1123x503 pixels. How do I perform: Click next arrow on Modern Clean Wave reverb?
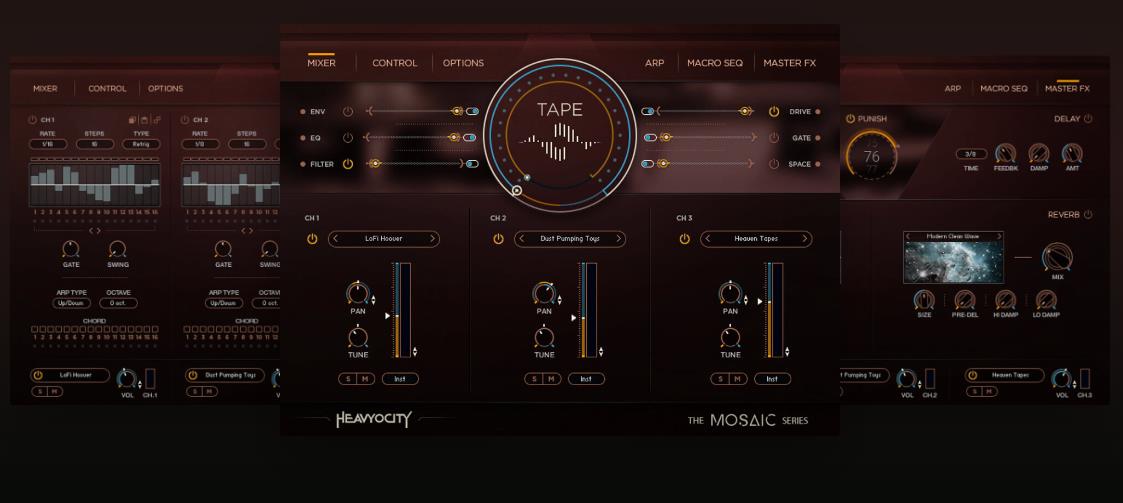tap(999, 236)
